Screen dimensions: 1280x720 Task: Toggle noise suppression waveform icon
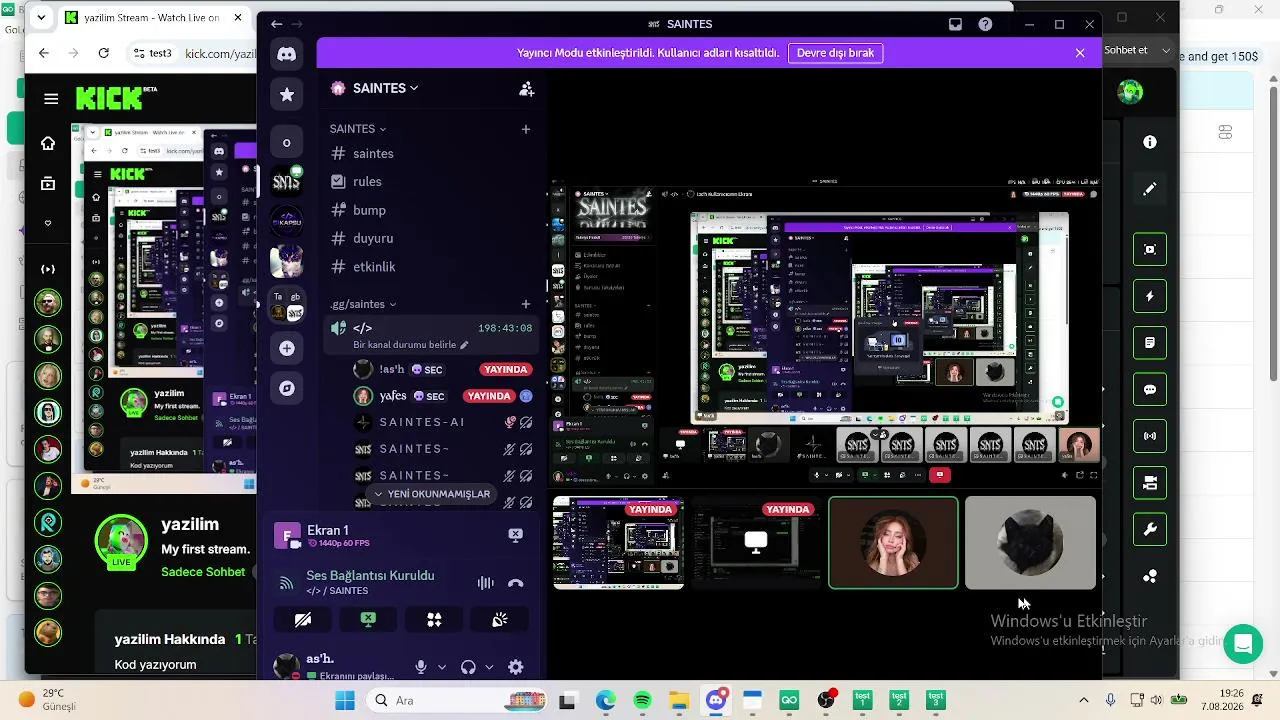tap(486, 583)
